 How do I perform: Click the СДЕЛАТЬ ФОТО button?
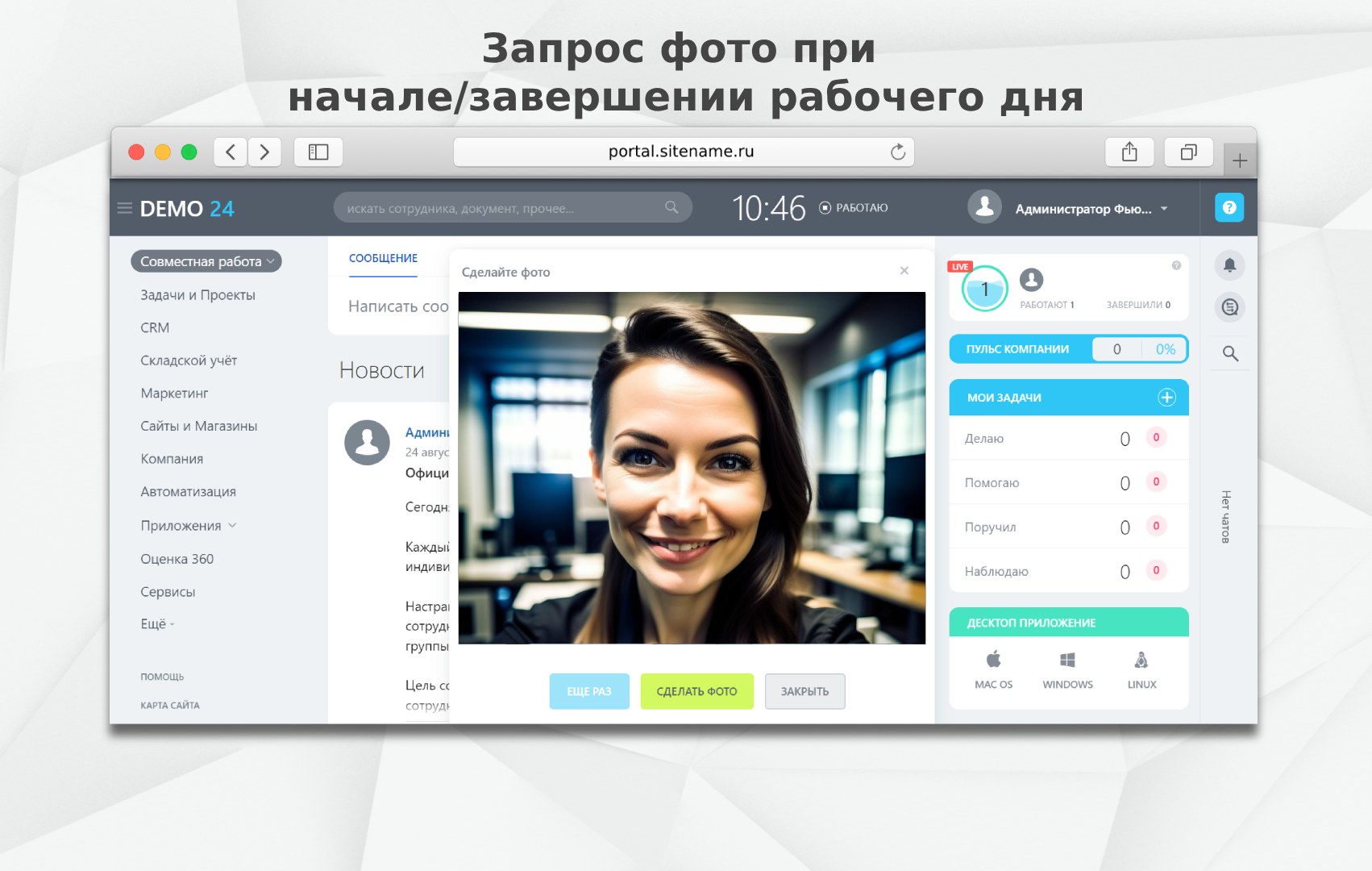(x=697, y=691)
